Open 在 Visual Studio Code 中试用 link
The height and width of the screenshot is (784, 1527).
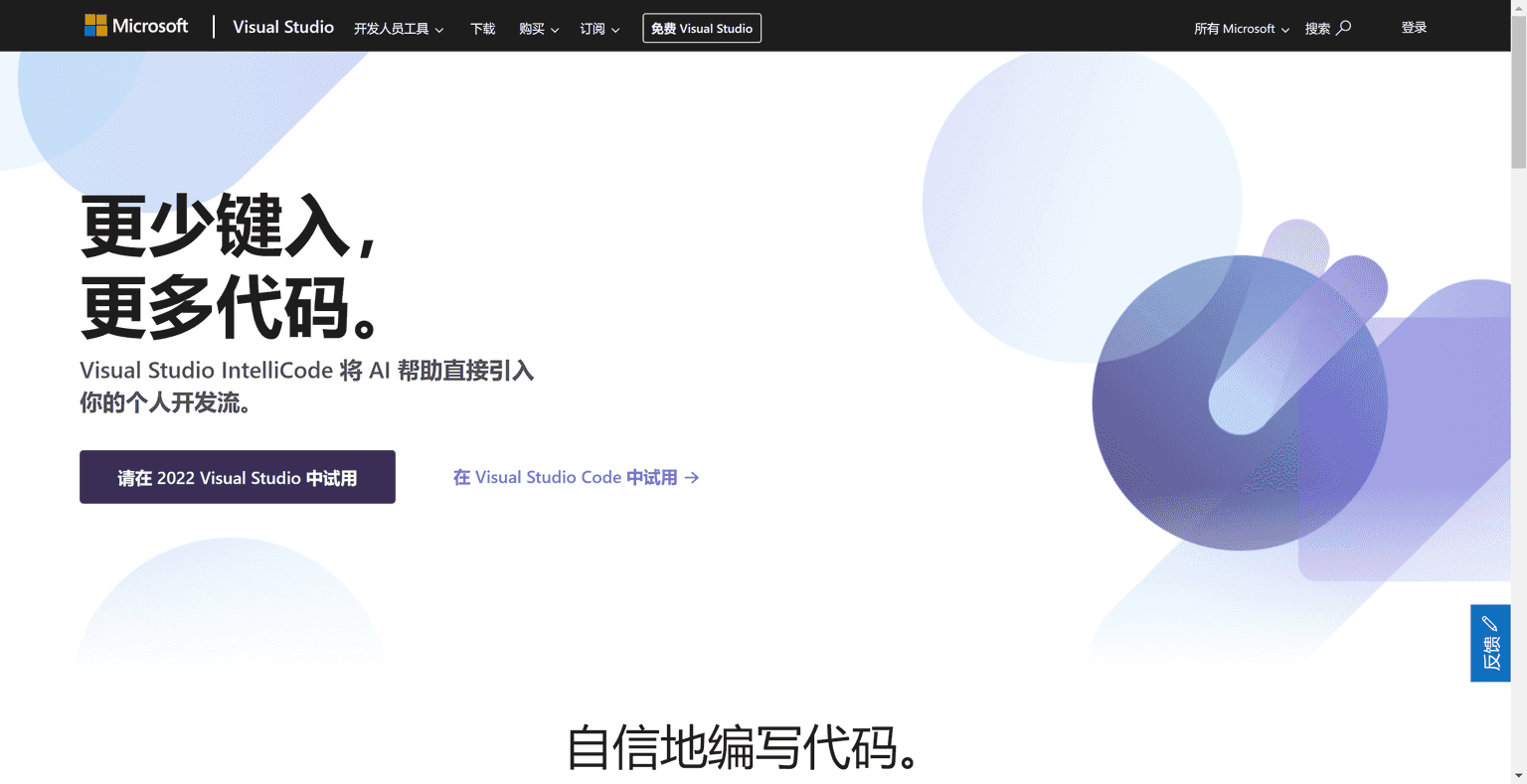(576, 478)
